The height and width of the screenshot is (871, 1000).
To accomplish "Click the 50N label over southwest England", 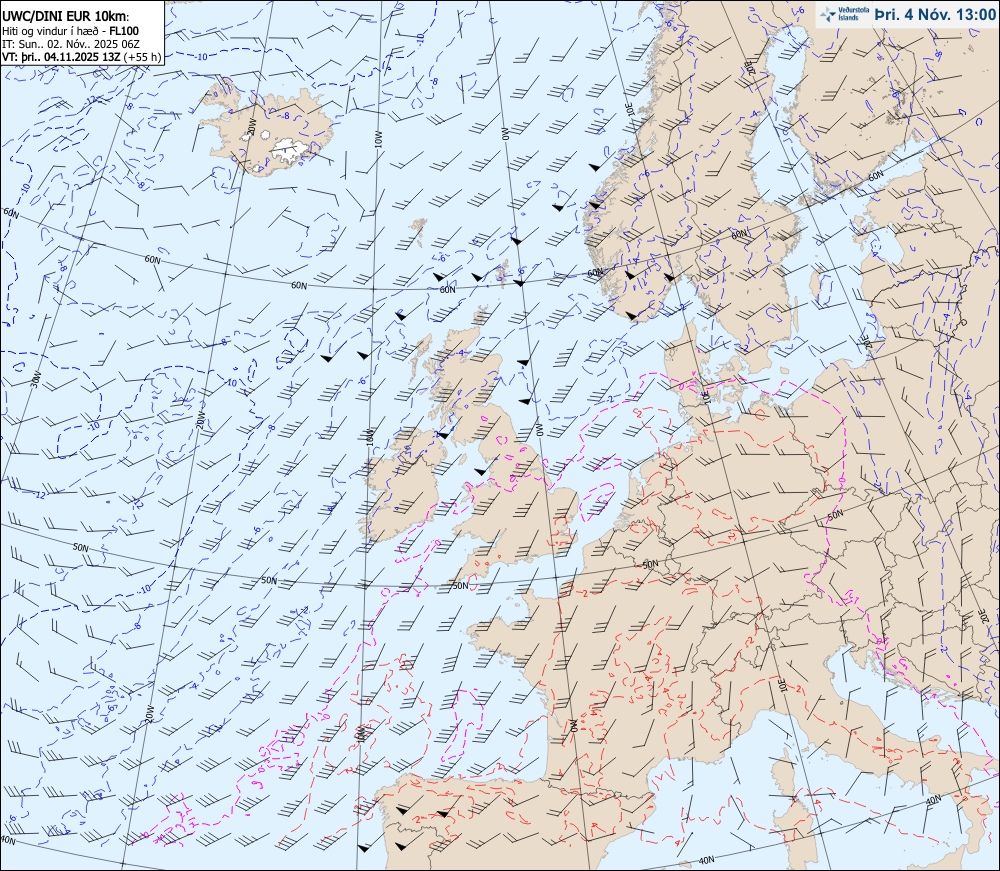I will pos(460,585).
